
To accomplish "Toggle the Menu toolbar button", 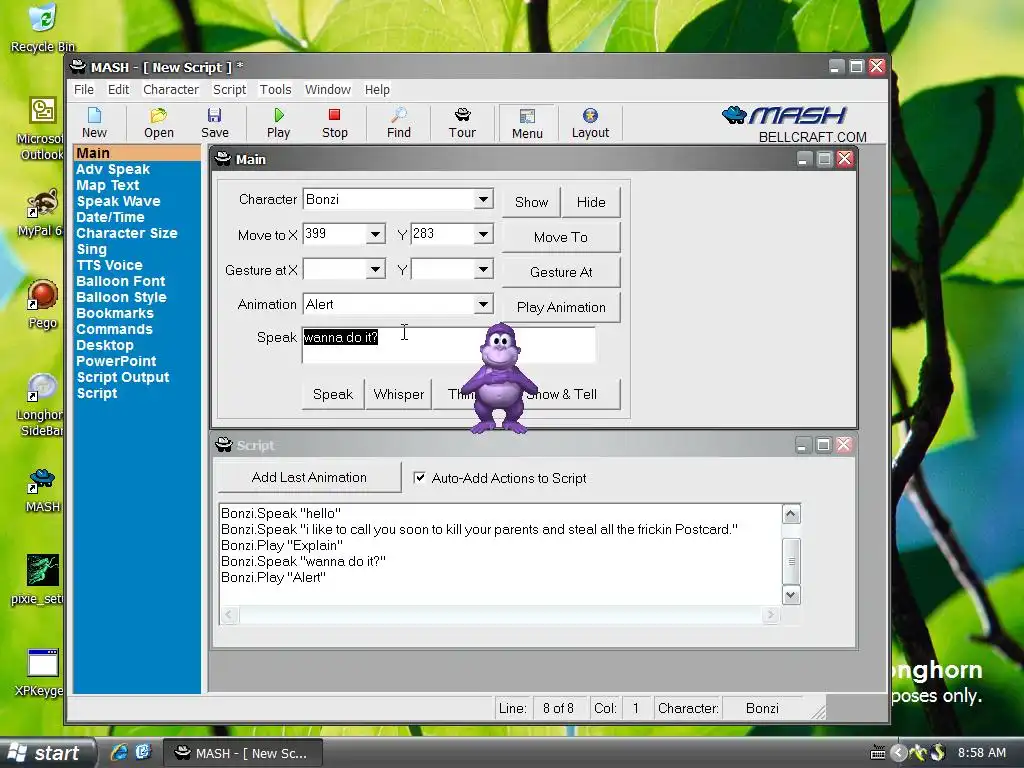I will 527,123.
